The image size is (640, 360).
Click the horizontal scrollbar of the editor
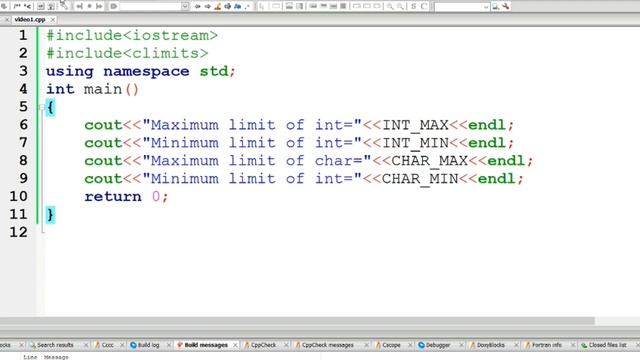click(x=297, y=321)
